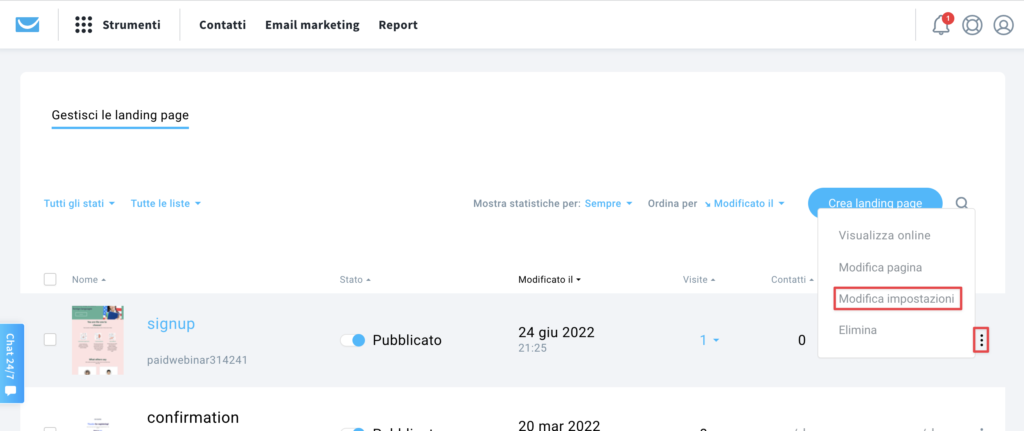Screen dimensions: 1024x431
Task: Tick the checkbox for signup row
Action: coord(50,340)
